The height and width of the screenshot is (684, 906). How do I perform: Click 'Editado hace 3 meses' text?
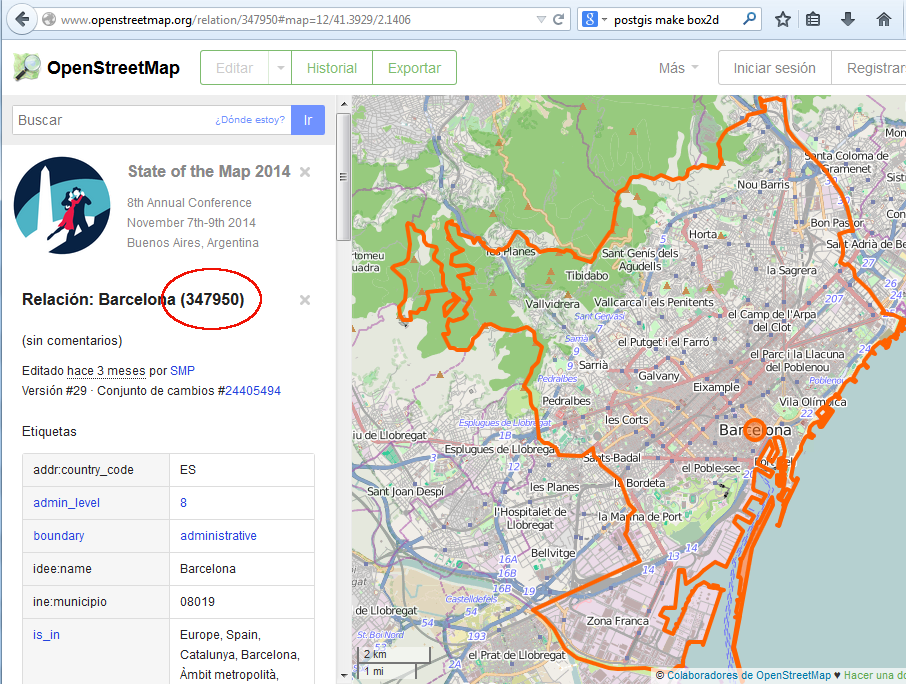click(x=83, y=370)
